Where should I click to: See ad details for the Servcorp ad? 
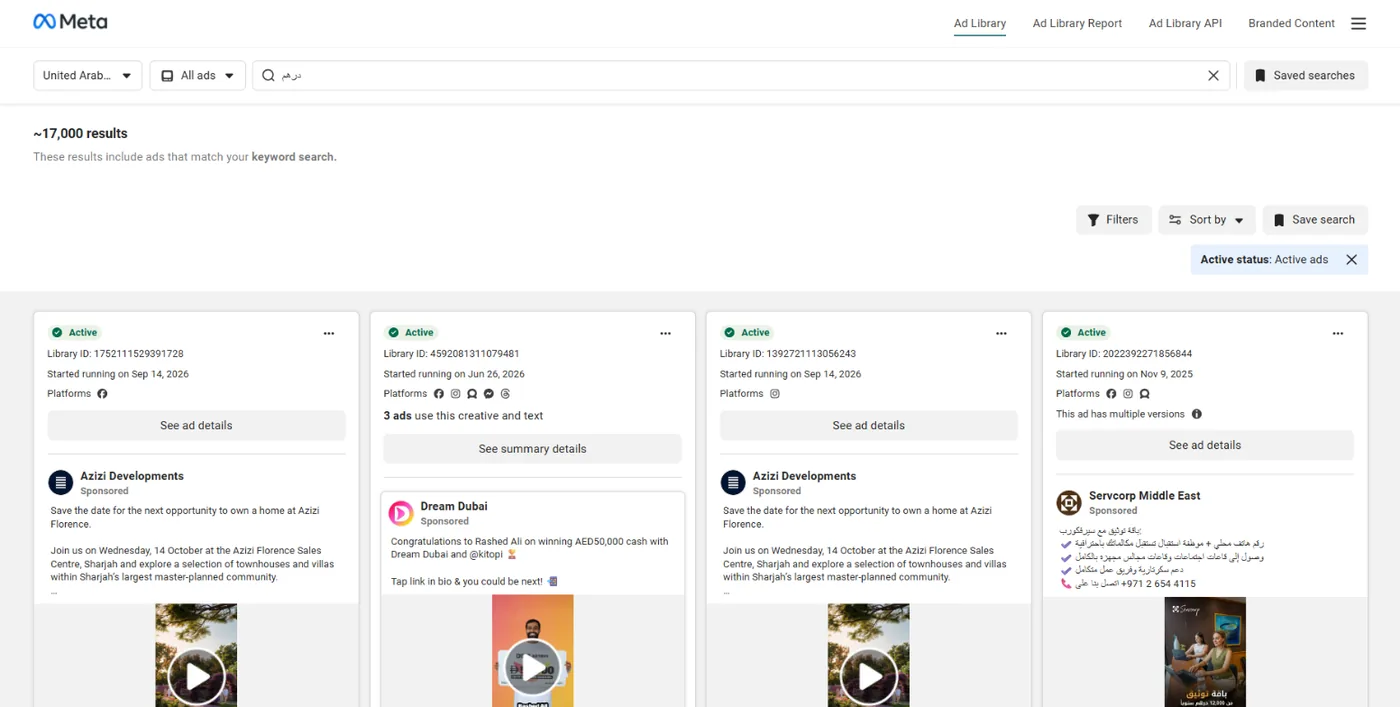(x=1205, y=445)
